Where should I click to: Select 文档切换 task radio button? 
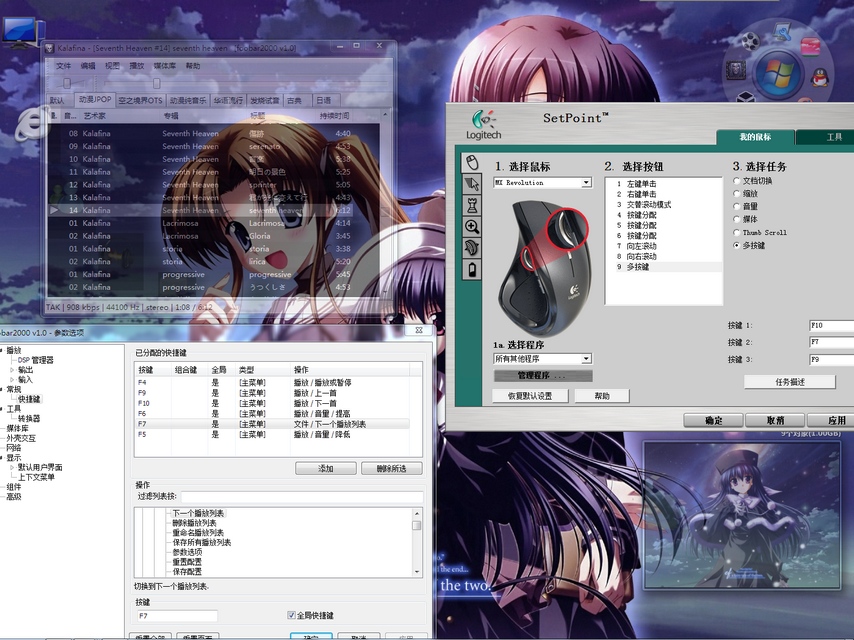737,181
